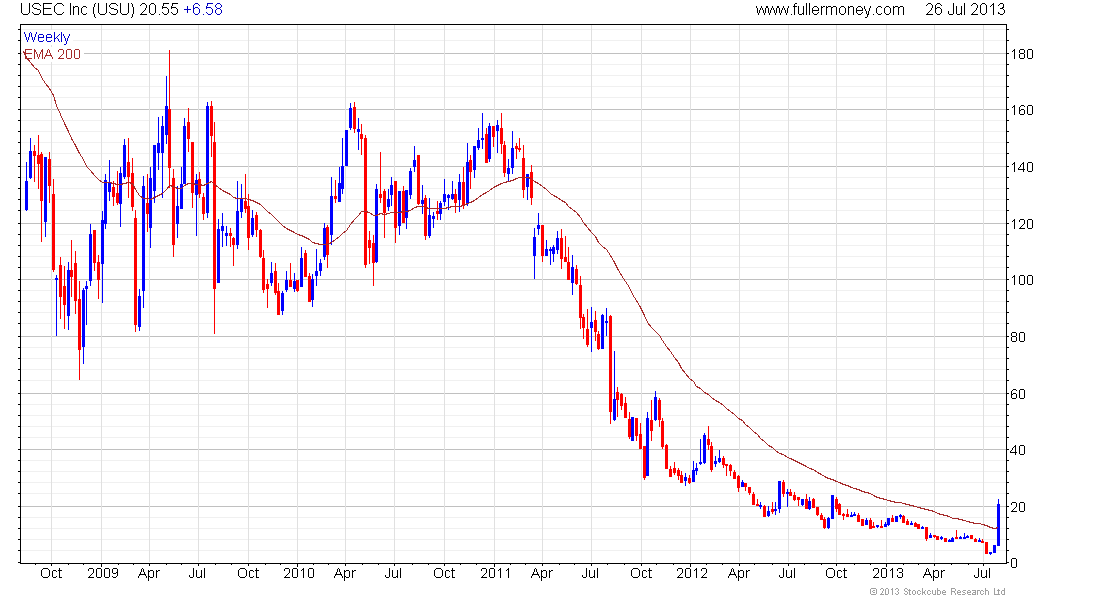Click the 120 y-axis label
This screenshot has width=1100, height=600.
(x=1022, y=224)
